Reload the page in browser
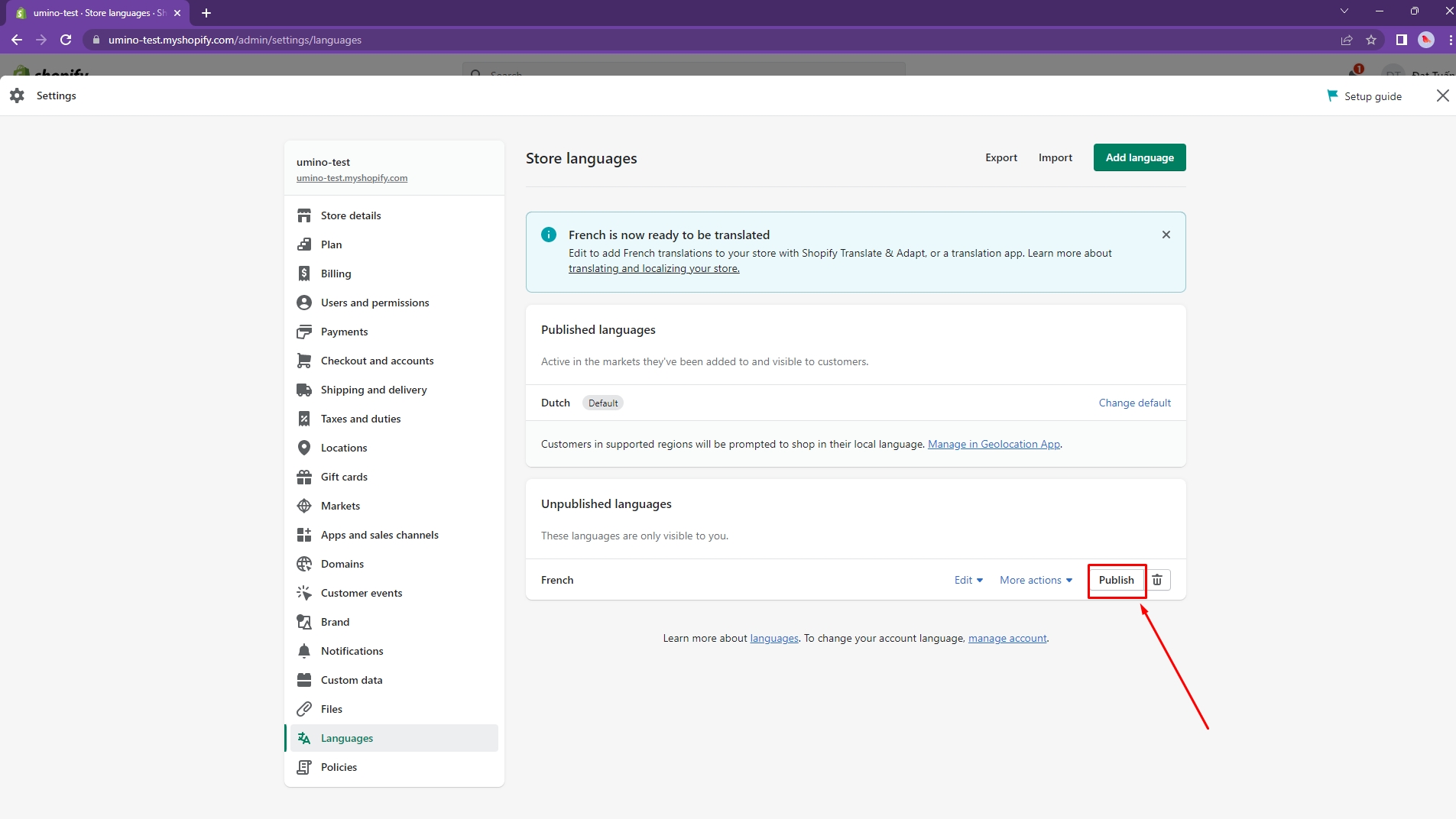The image size is (1456, 819). click(66, 40)
